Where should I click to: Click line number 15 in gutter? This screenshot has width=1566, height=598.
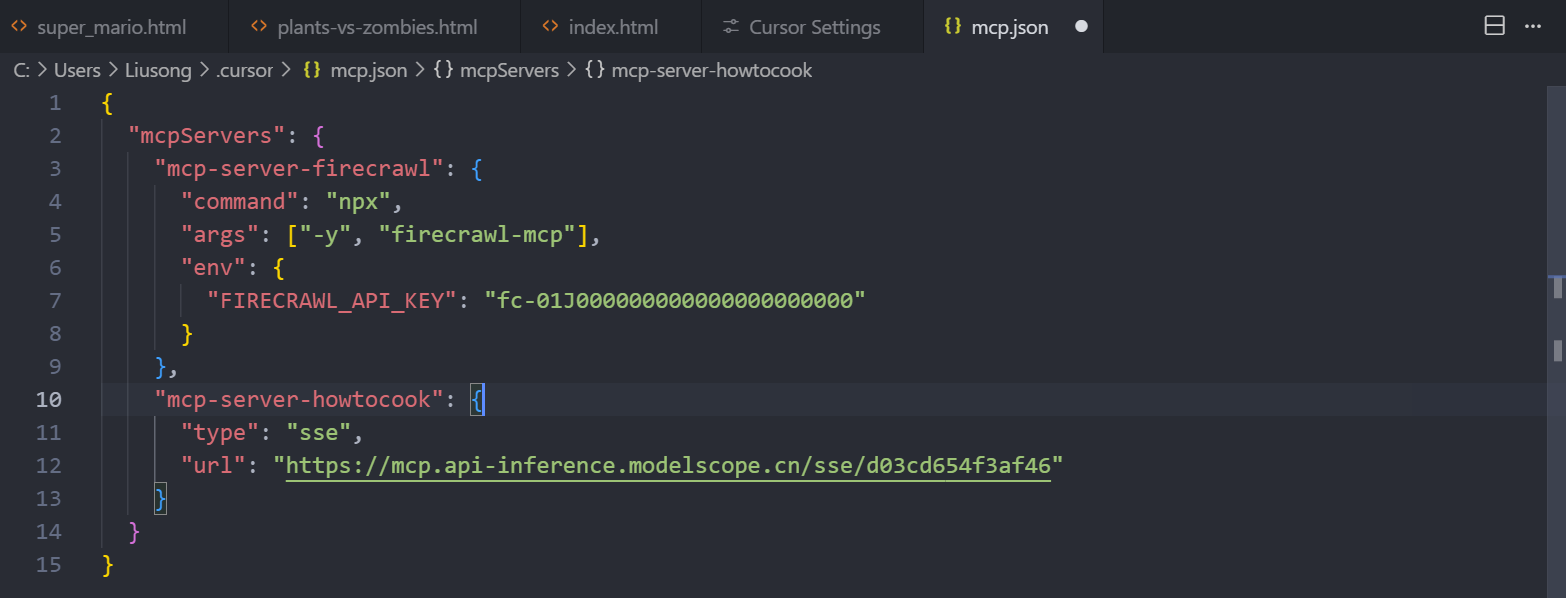coord(49,565)
